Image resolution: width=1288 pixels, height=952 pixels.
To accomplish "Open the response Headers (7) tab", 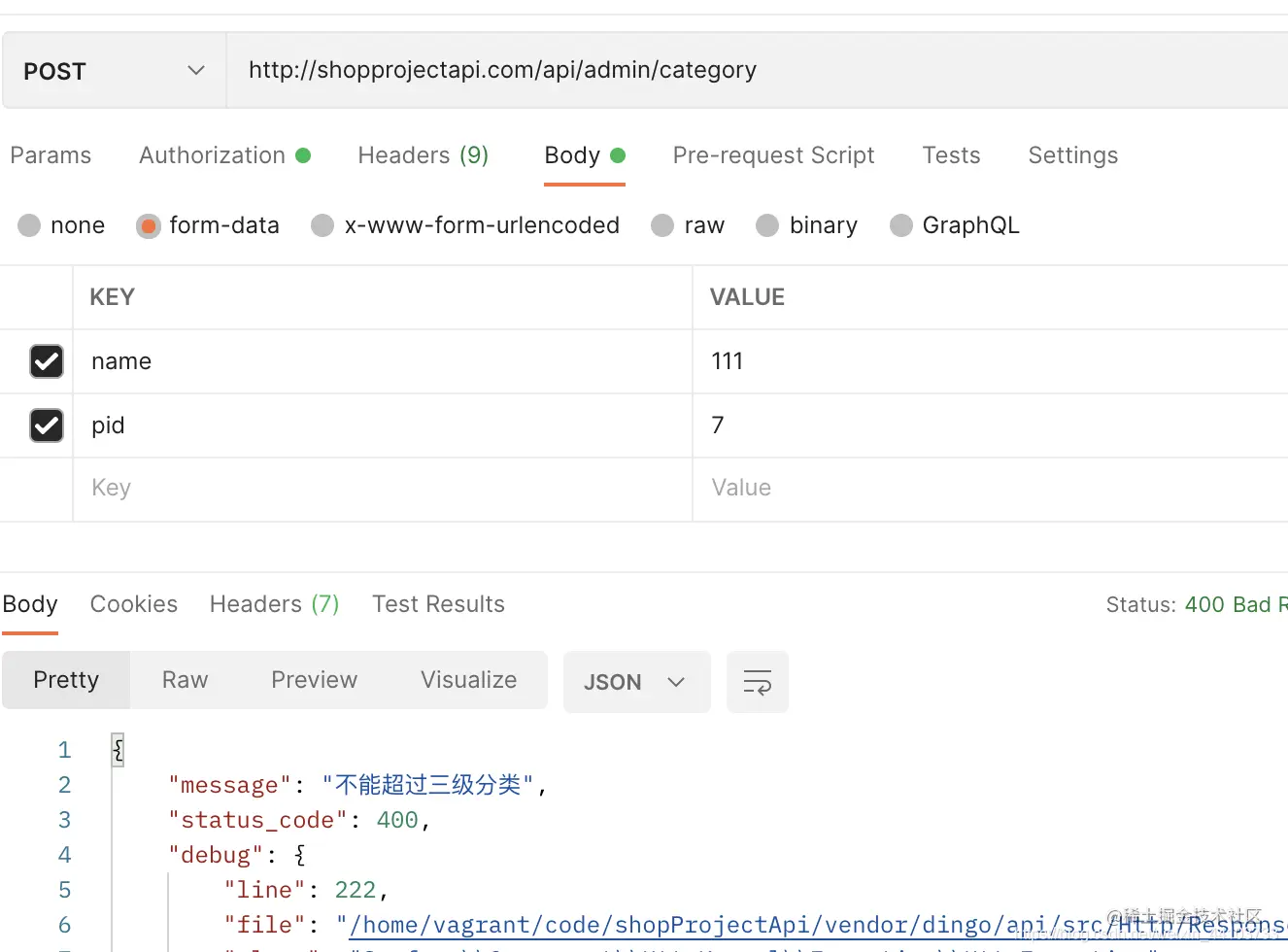I will pos(275,604).
